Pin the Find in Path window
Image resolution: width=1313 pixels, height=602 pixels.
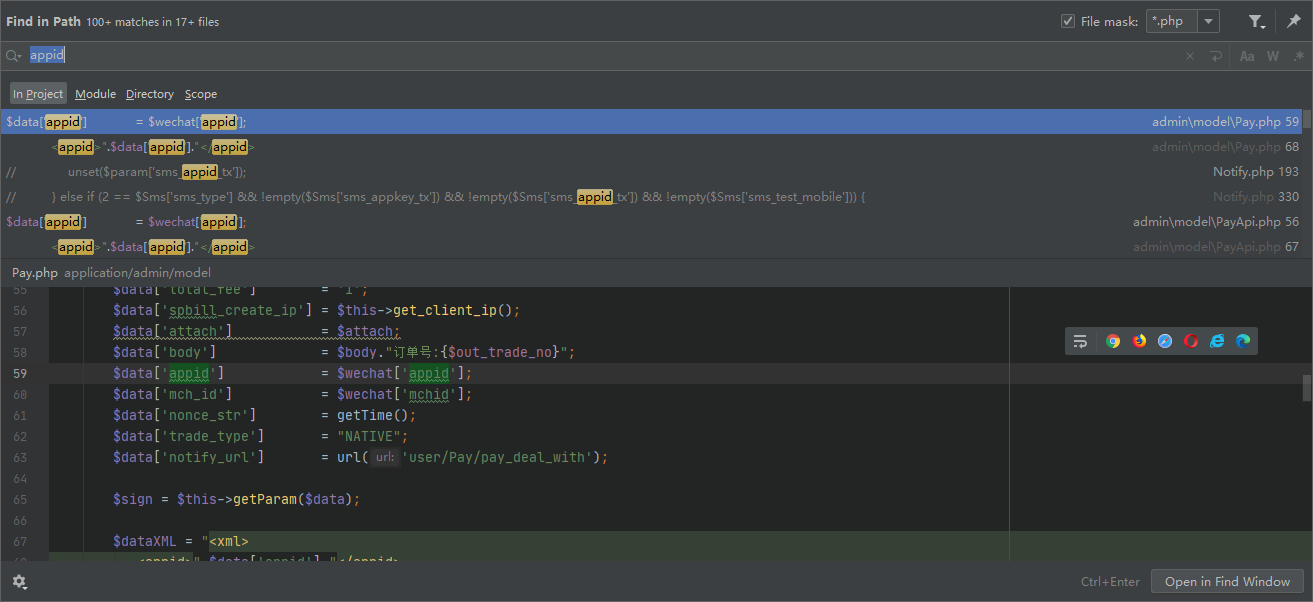coord(1293,21)
